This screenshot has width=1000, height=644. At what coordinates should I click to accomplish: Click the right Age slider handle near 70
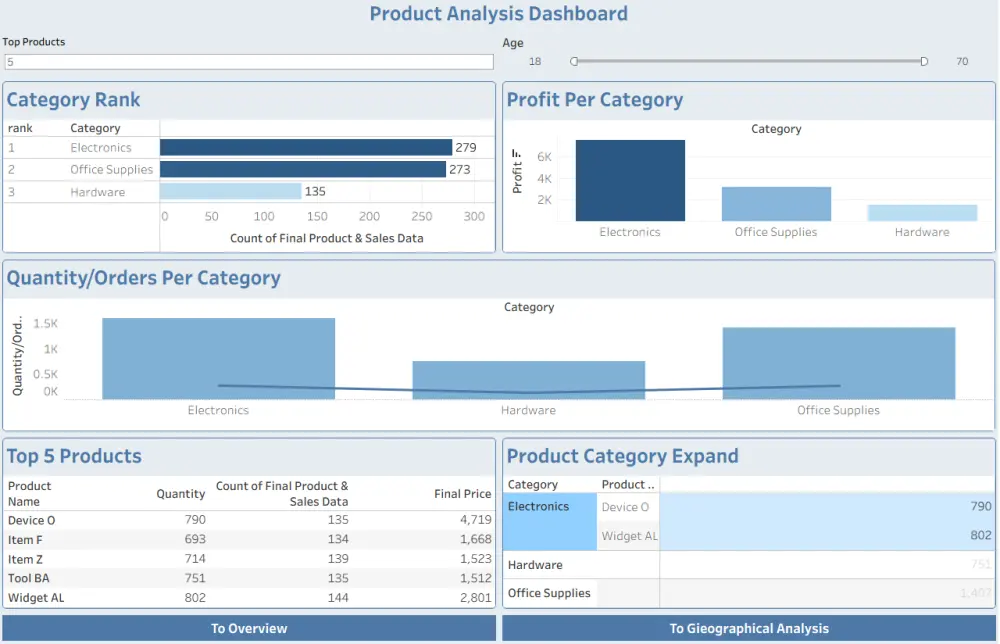click(924, 61)
